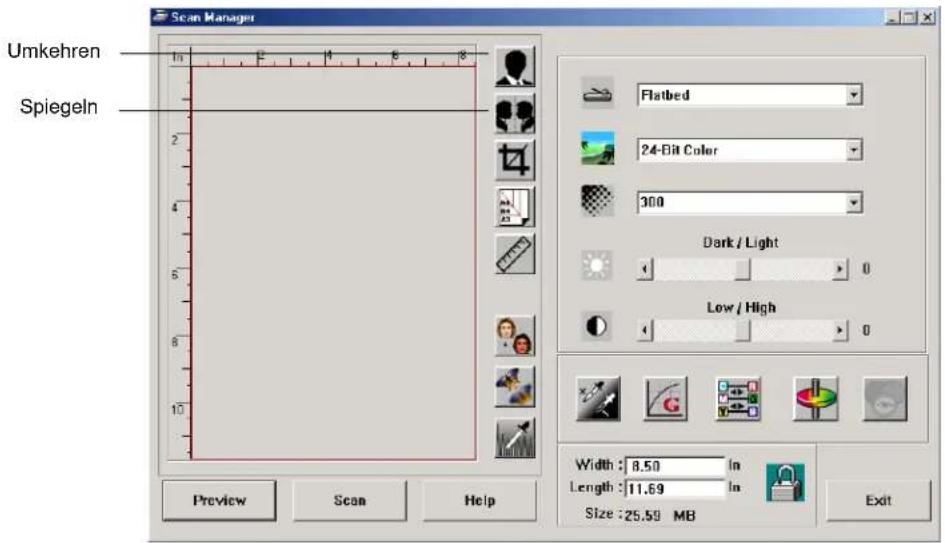Click inside the red-bordered preview area
Viewport: 945px width, 543px height.
pyautogui.click(x=333, y=263)
